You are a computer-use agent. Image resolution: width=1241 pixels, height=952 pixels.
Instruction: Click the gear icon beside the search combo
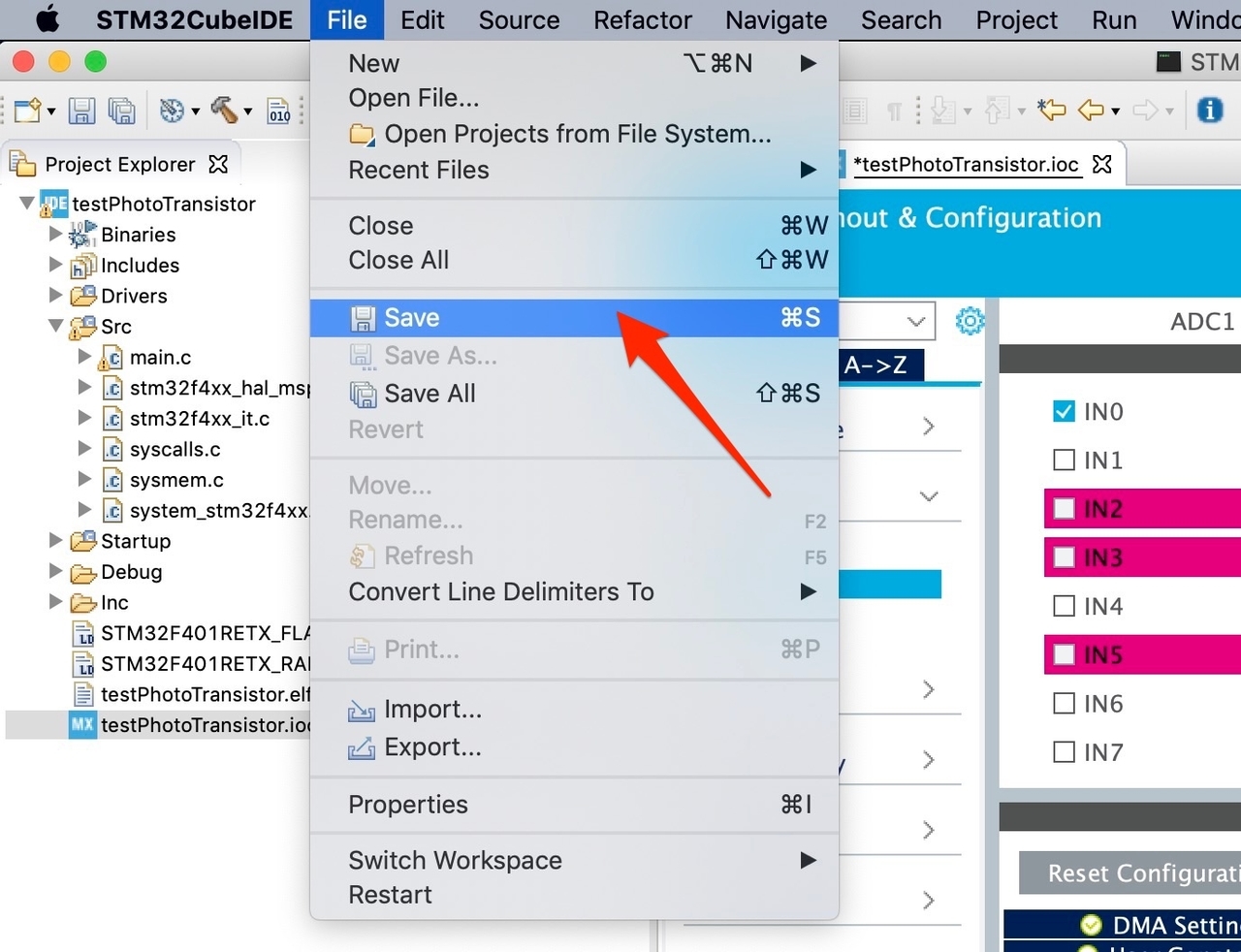coord(971,321)
